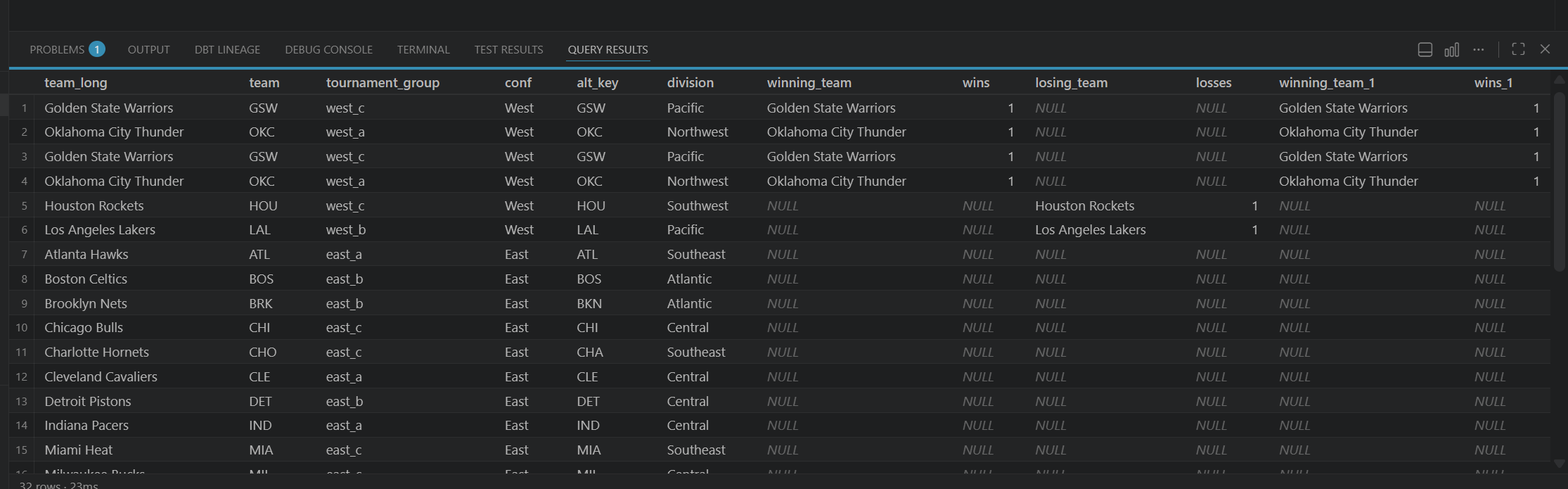Screen dimensions: 1568x489
Task: Click the CHO team code cell
Action: coord(263,352)
